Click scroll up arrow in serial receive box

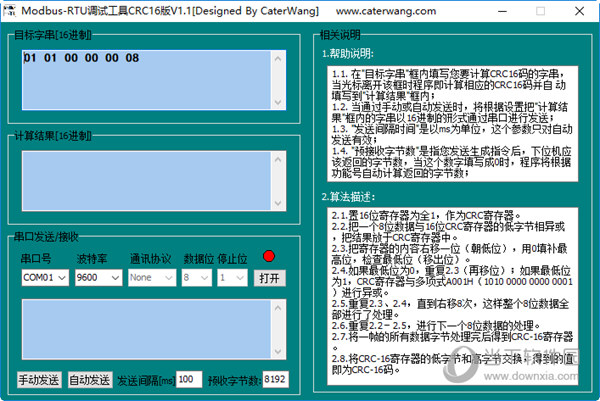278,308
